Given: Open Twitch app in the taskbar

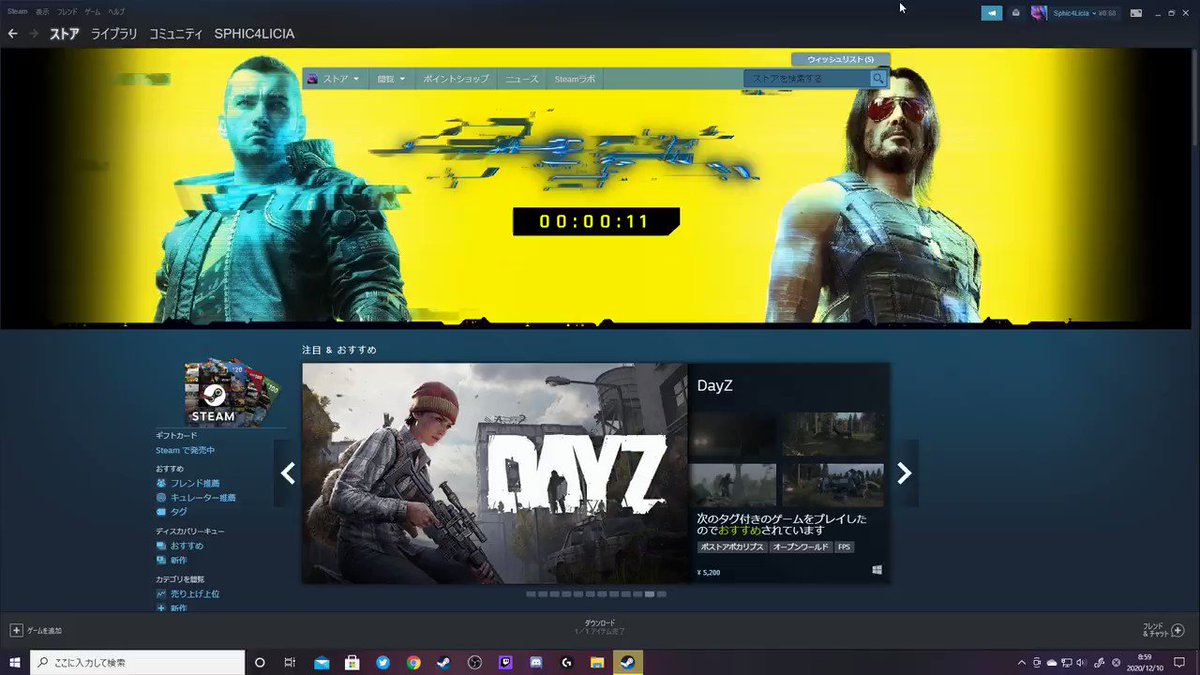Looking at the screenshot, I should tap(505, 662).
